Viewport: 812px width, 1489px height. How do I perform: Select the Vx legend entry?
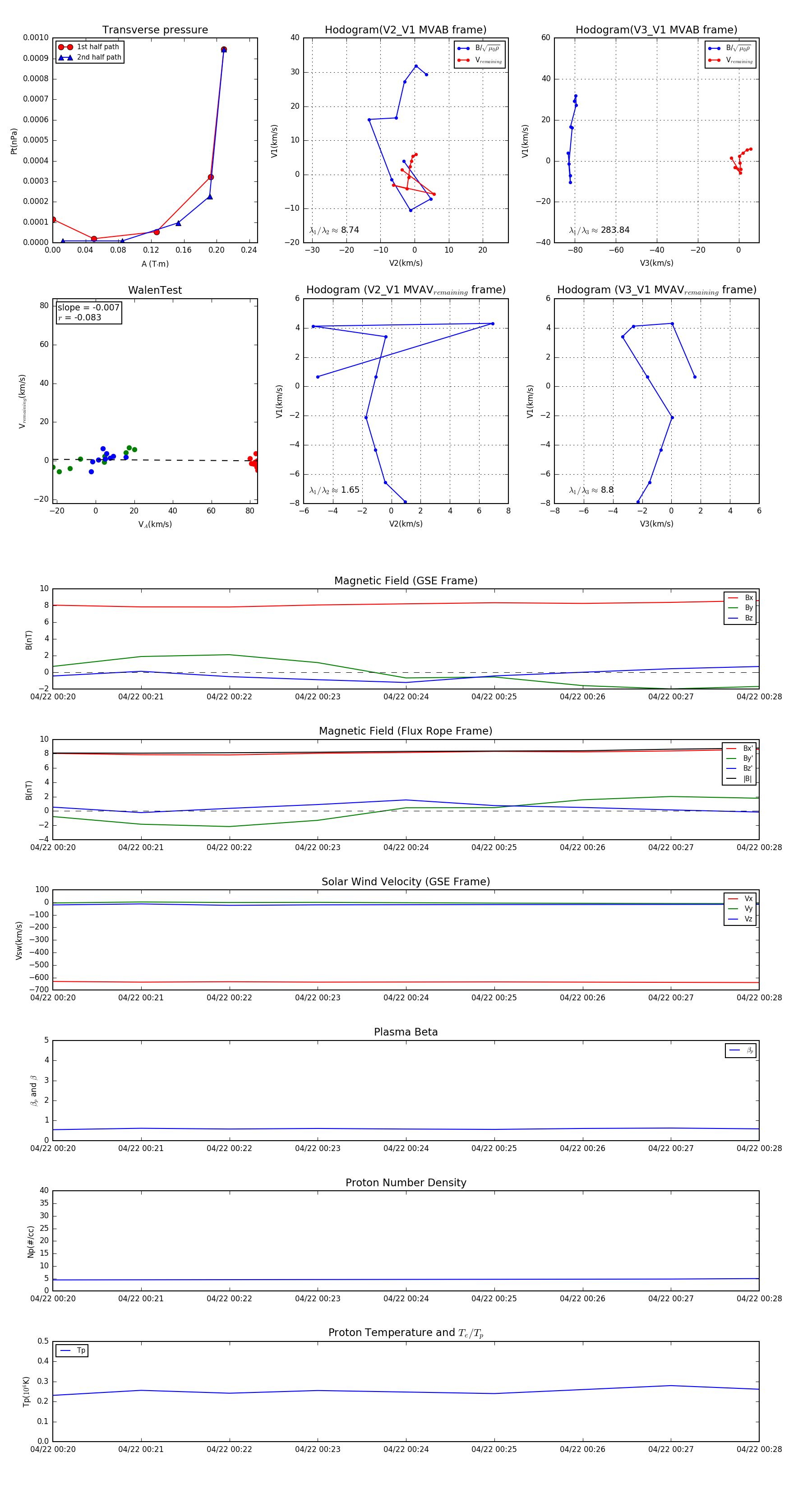(x=740, y=898)
